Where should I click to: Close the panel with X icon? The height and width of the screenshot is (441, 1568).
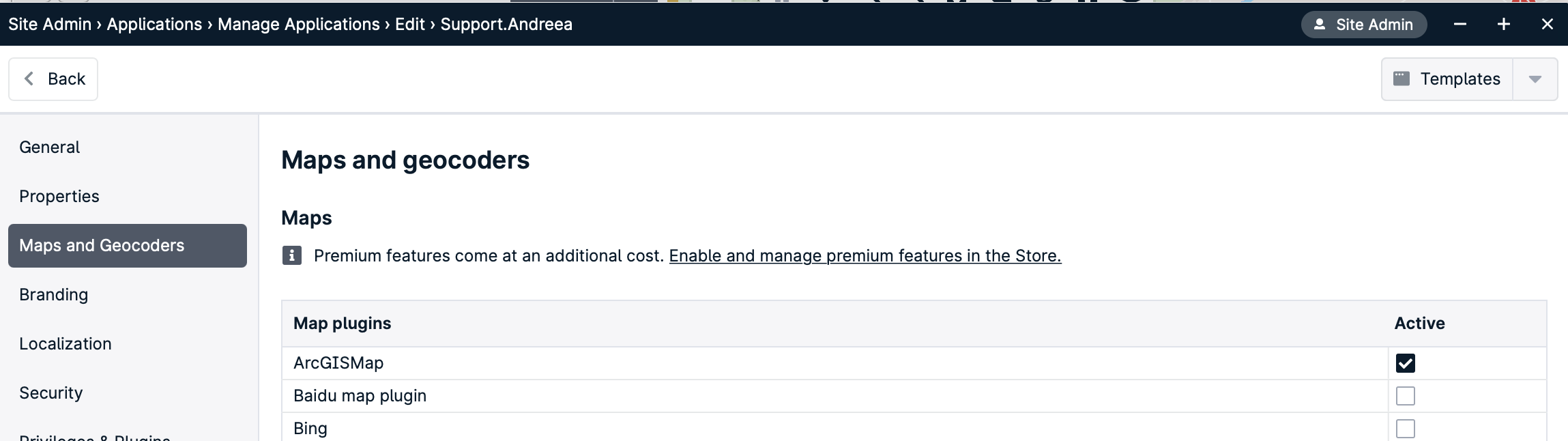click(1548, 25)
